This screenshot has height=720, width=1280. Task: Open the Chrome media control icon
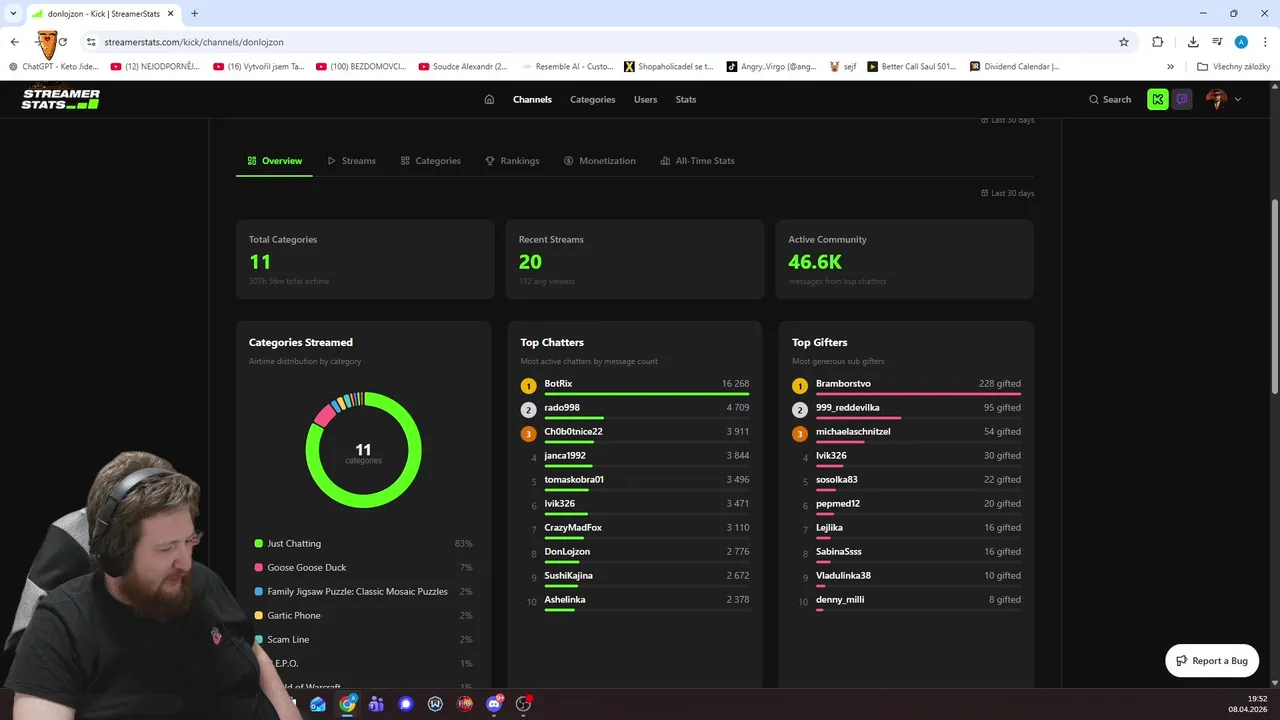(1217, 42)
